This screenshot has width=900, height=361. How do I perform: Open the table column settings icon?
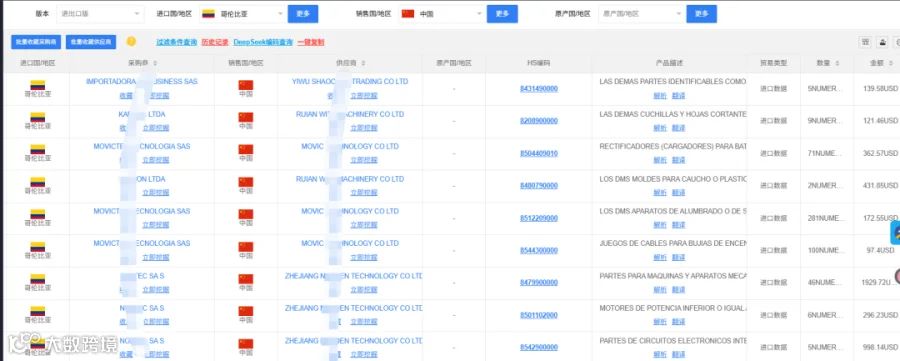(865, 42)
